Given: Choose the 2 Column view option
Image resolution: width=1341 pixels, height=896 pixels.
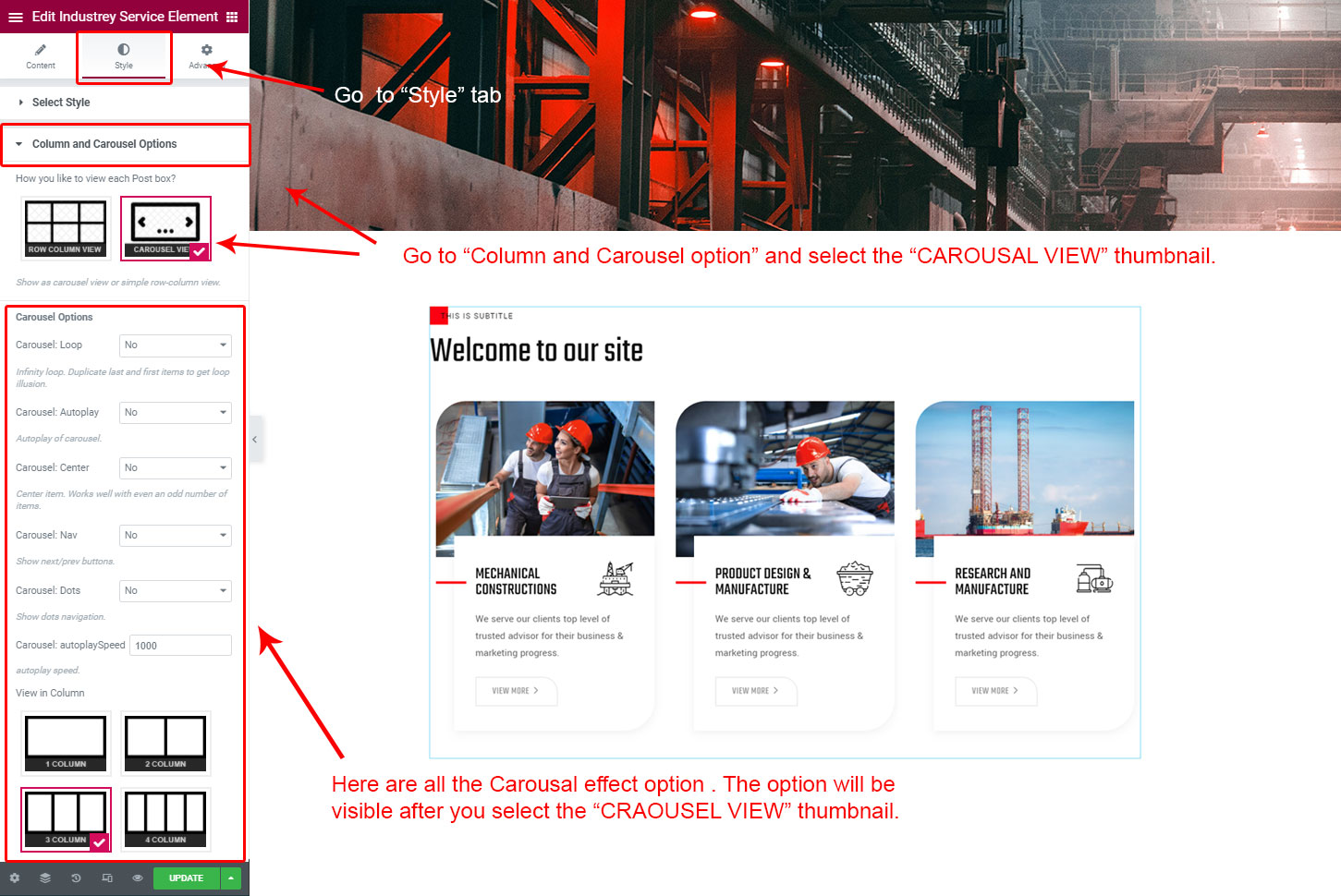Looking at the screenshot, I should [165, 743].
